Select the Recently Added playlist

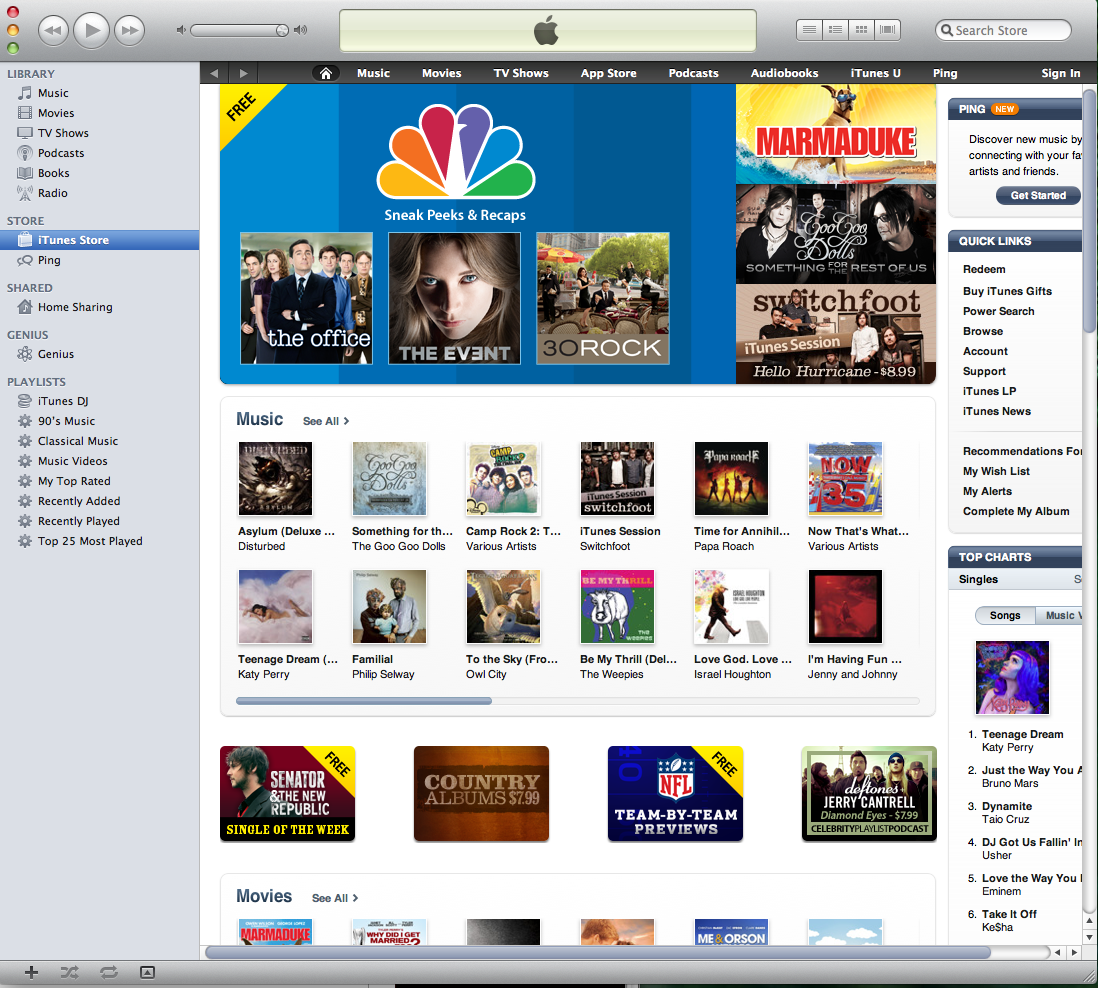(99, 501)
